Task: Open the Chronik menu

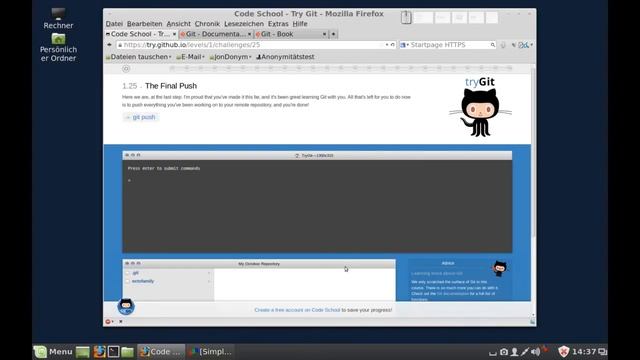Action: tap(207, 24)
